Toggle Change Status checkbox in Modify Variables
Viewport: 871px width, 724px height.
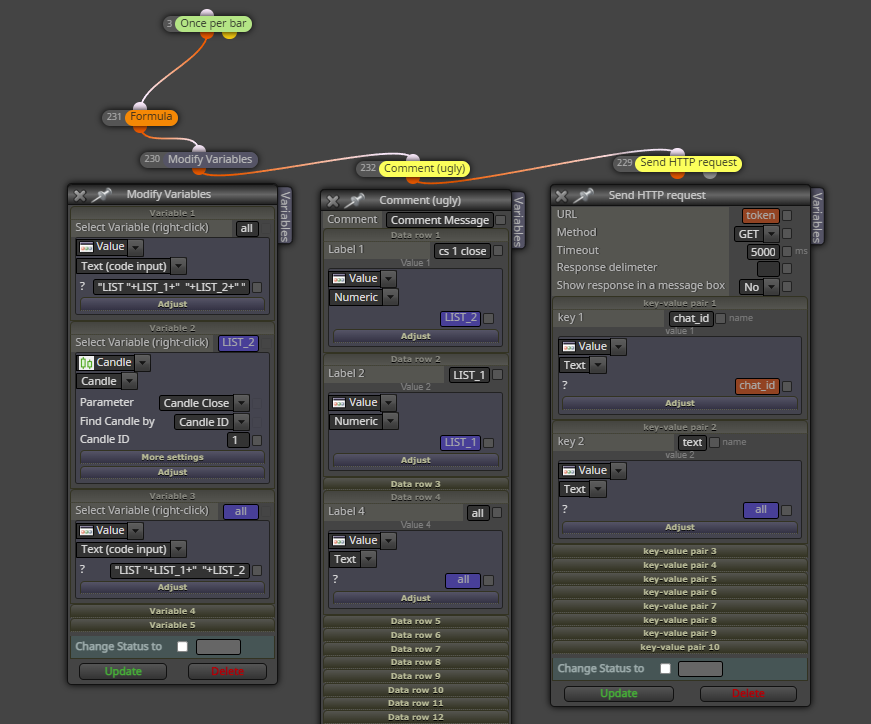pos(182,646)
